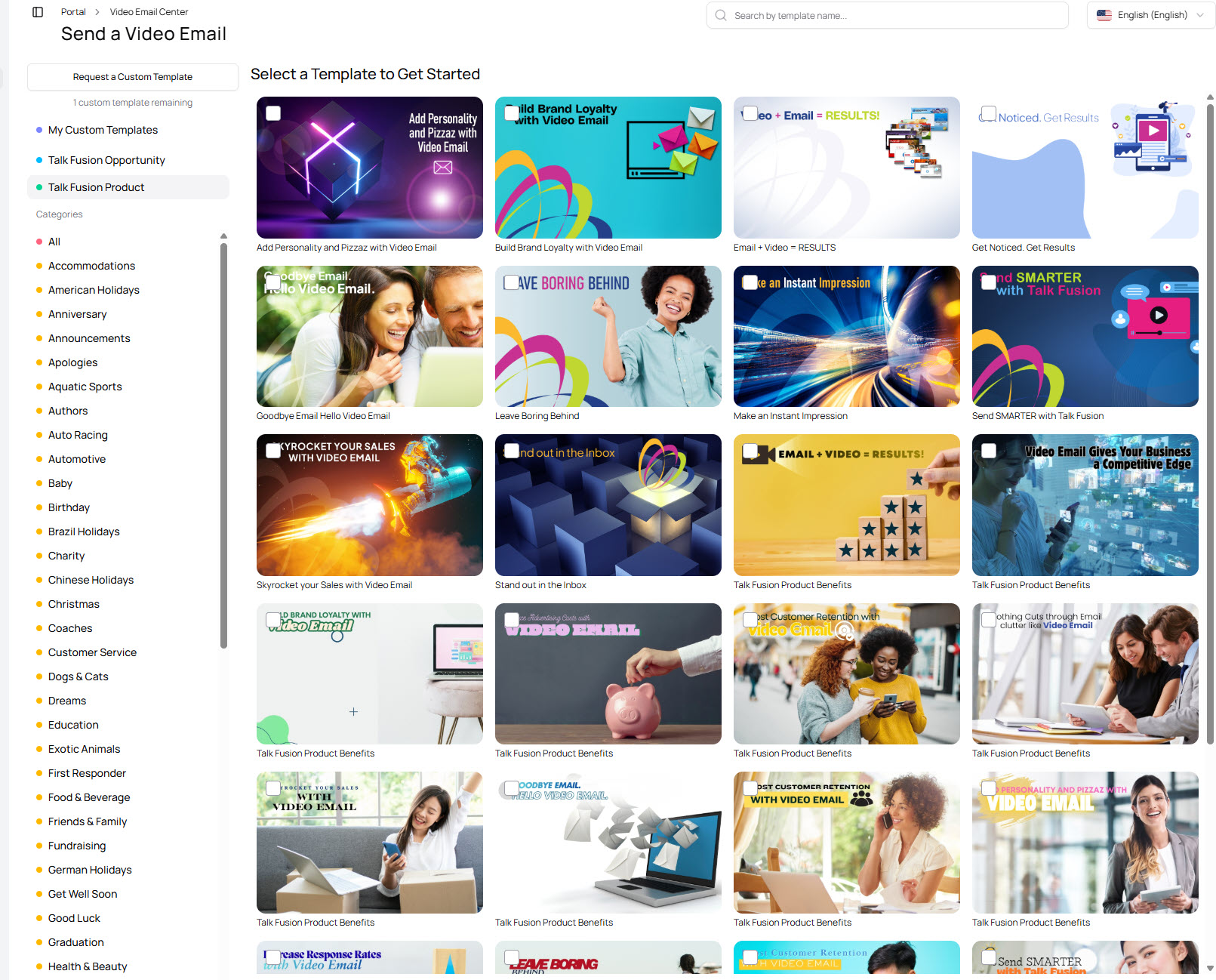This screenshot has width=1216, height=980.
Task: Click the red dot beside All category
Action: tap(39, 242)
